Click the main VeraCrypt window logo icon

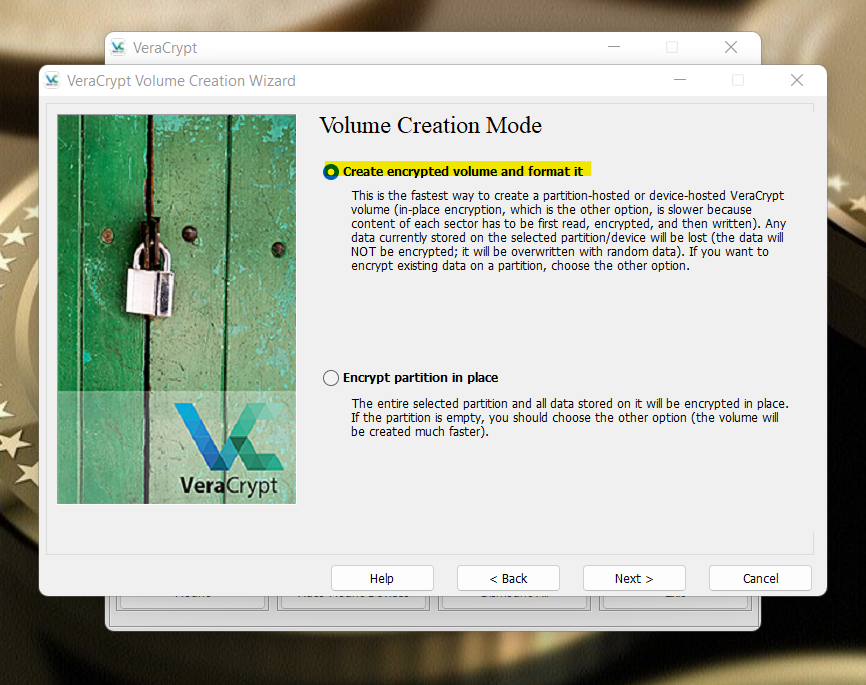[x=118, y=48]
